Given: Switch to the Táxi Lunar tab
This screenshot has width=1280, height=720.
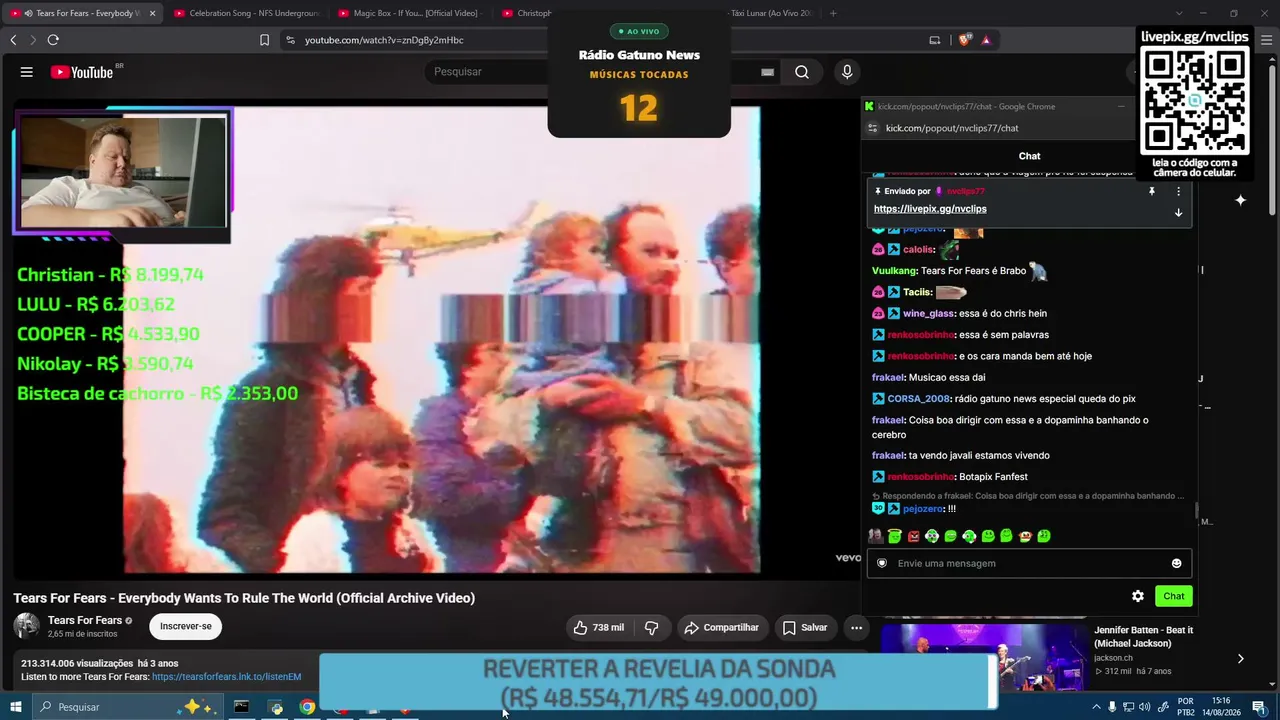Looking at the screenshot, I should 770,13.
